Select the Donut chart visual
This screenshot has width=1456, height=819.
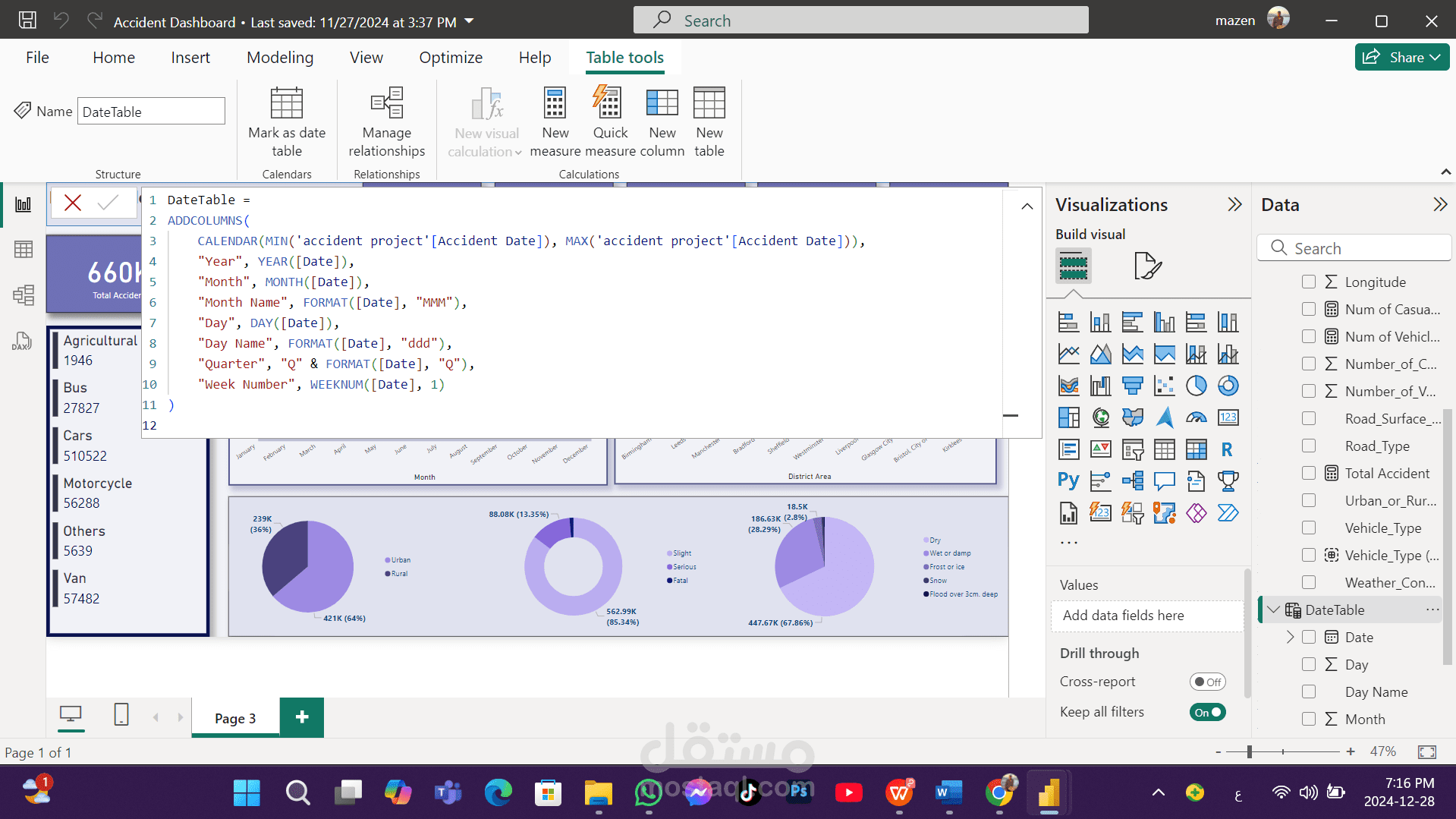(1228, 386)
